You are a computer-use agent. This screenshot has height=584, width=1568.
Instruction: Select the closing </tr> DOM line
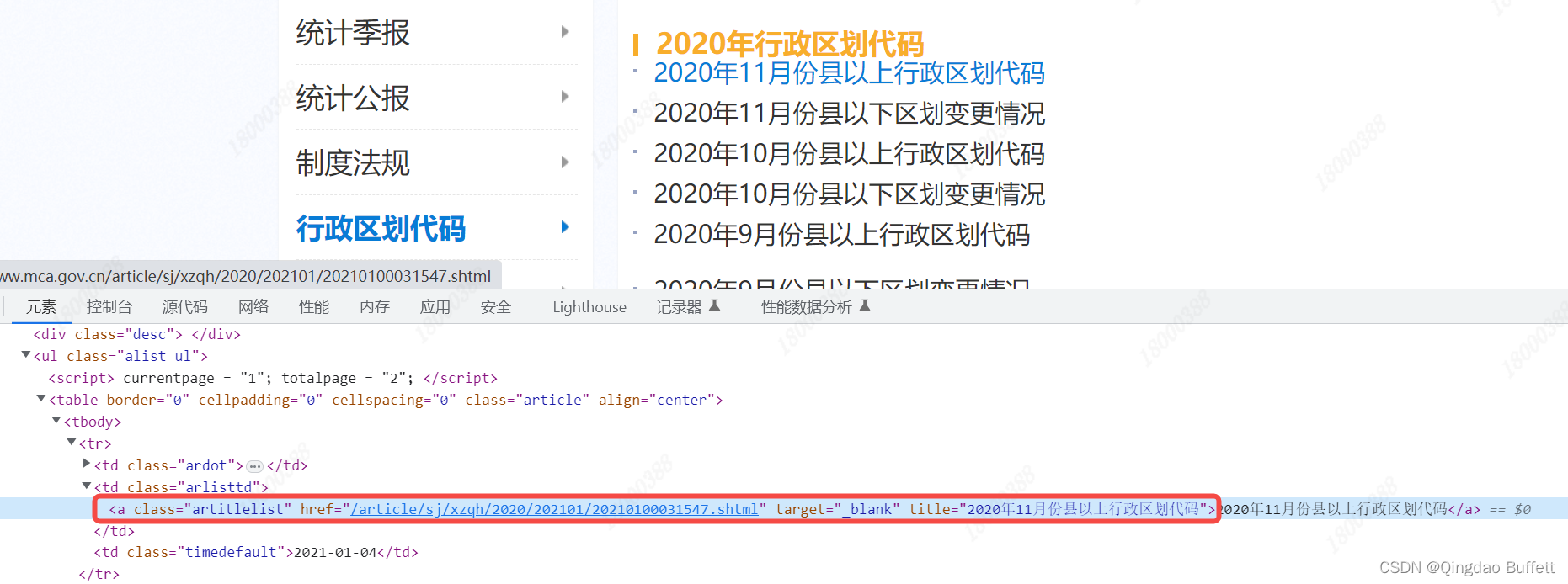99,574
